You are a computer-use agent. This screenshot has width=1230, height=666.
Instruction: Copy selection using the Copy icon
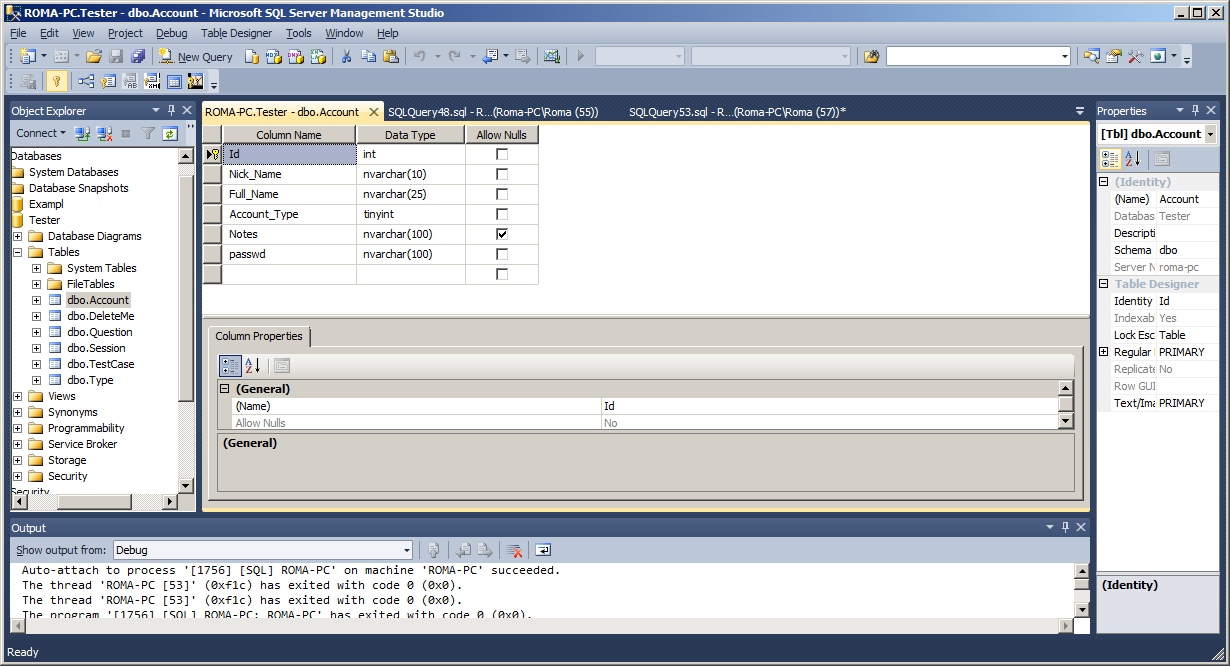coord(368,57)
